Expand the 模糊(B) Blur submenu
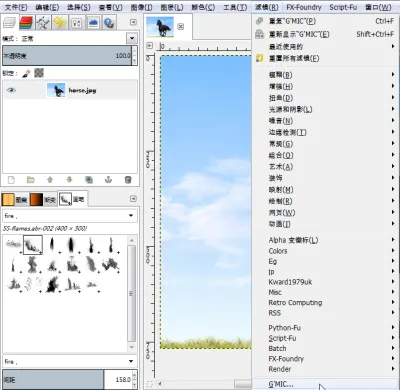The height and width of the screenshot is (390, 400). tap(325, 75)
